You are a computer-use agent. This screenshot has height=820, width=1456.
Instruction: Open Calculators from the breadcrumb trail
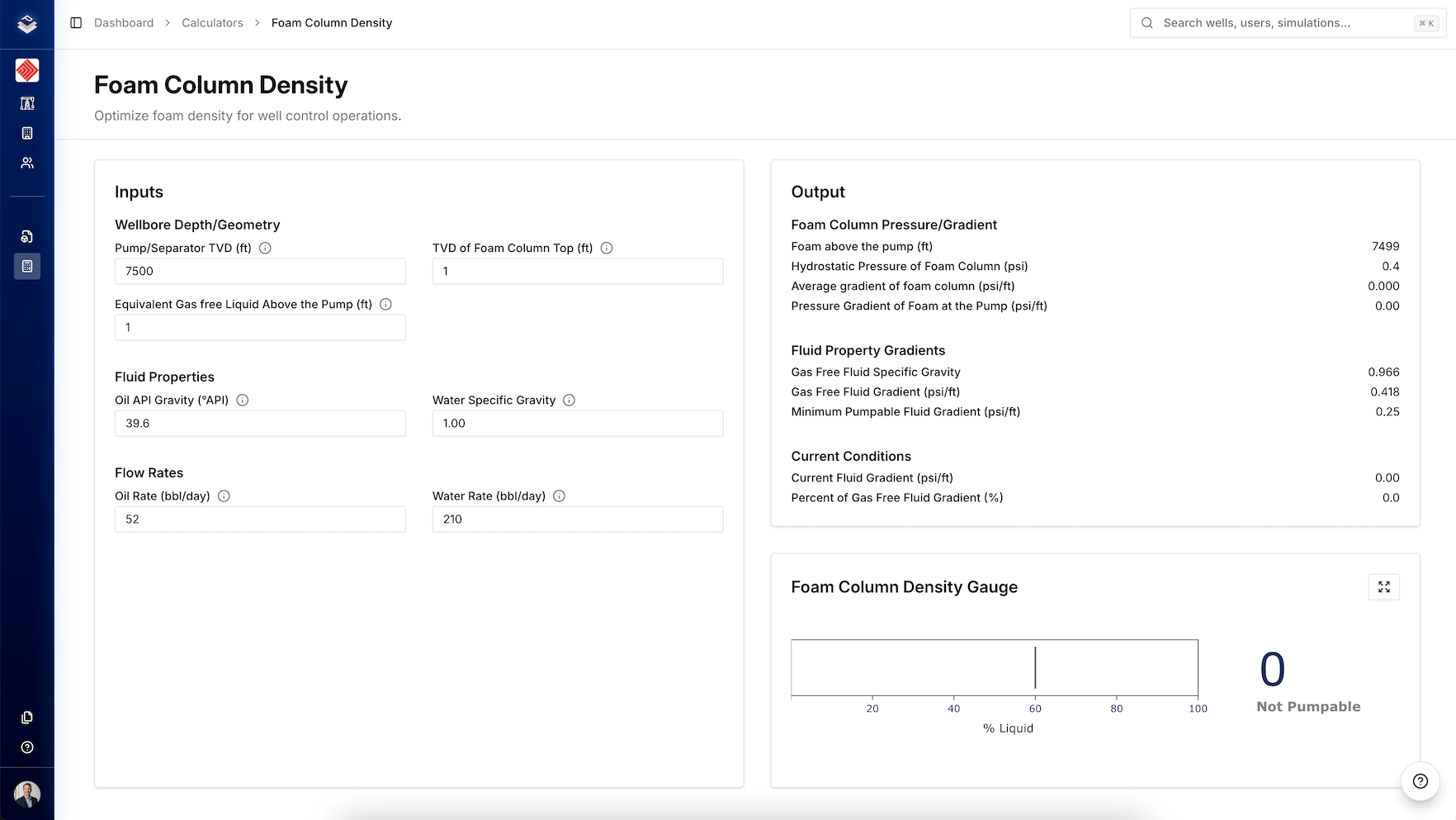(212, 22)
